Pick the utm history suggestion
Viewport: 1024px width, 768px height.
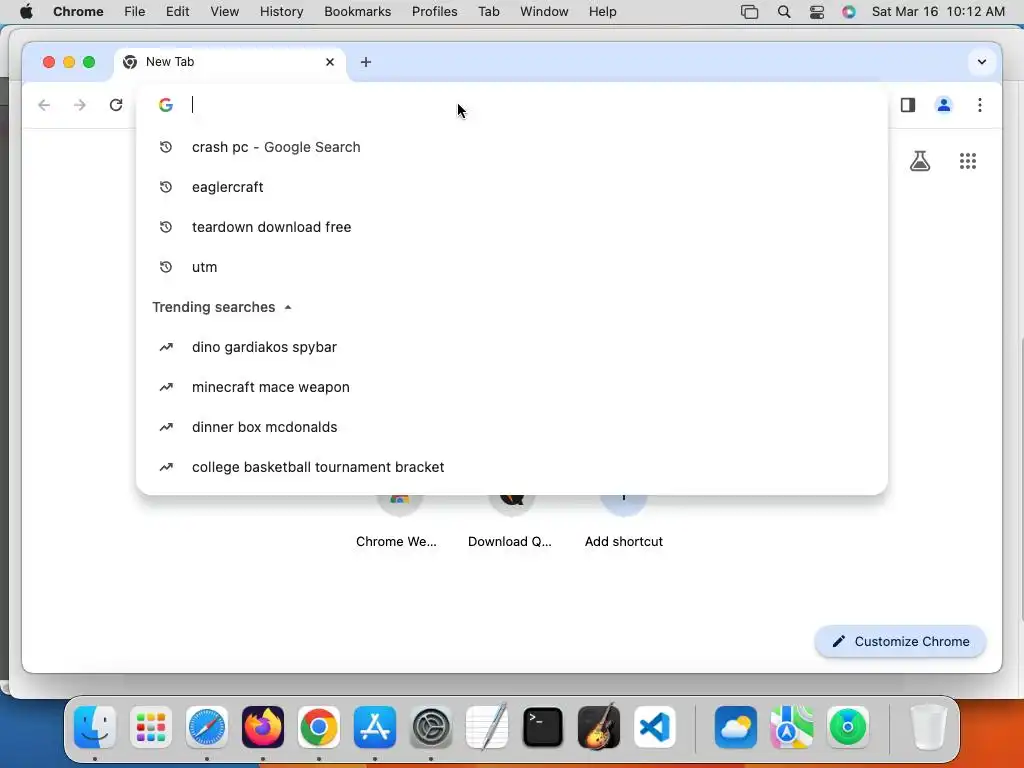[511, 266]
